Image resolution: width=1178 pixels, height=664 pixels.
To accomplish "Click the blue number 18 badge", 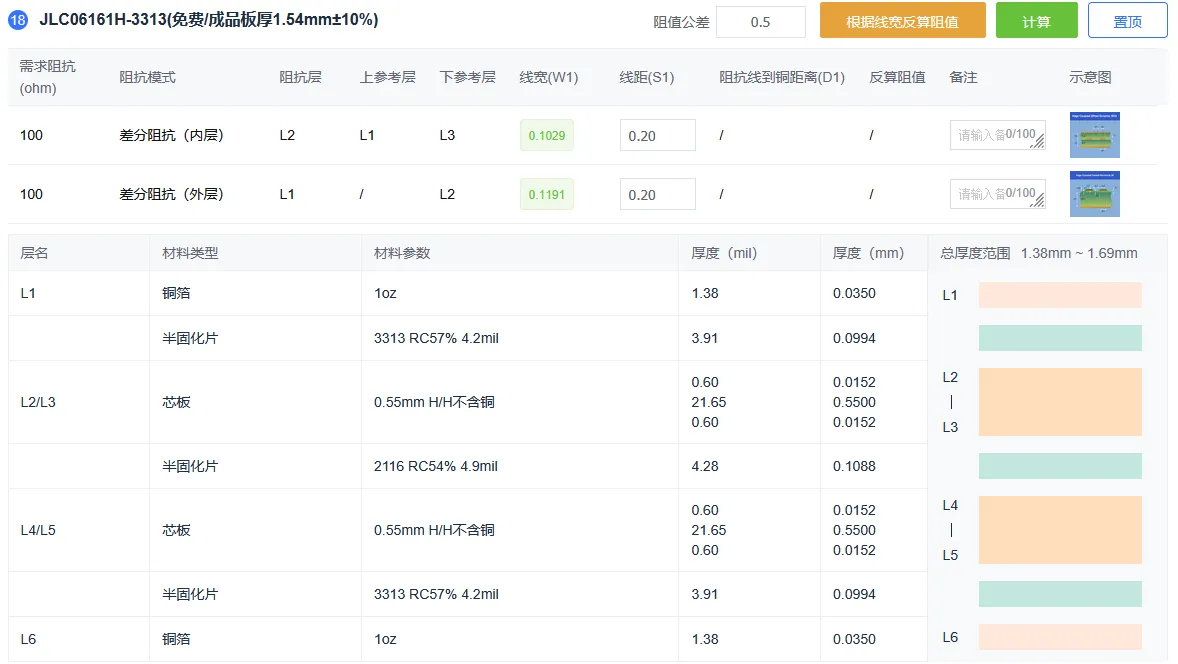I will pos(18,20).
